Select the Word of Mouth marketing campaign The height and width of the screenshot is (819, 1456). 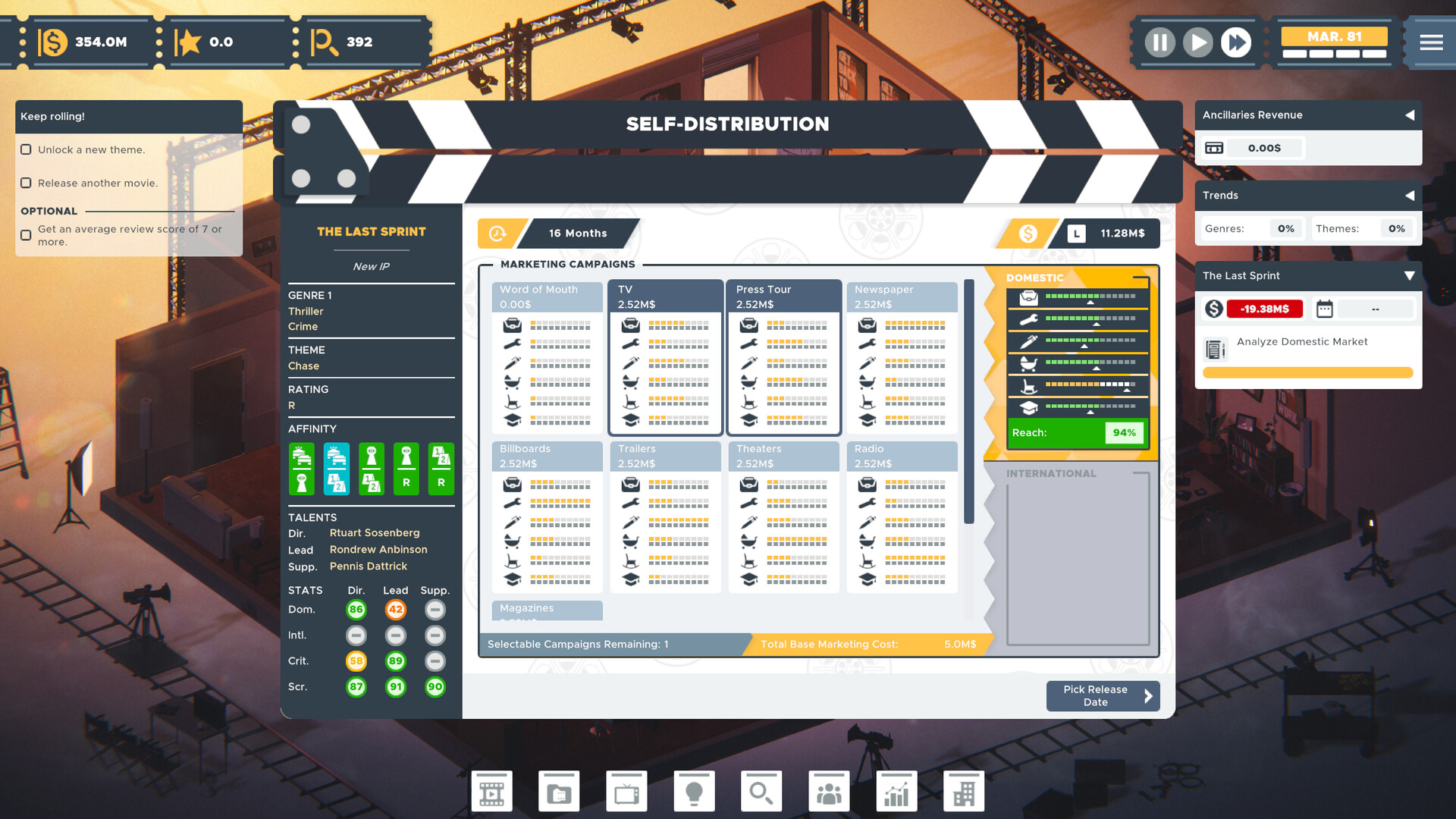(x=546, y=296)
